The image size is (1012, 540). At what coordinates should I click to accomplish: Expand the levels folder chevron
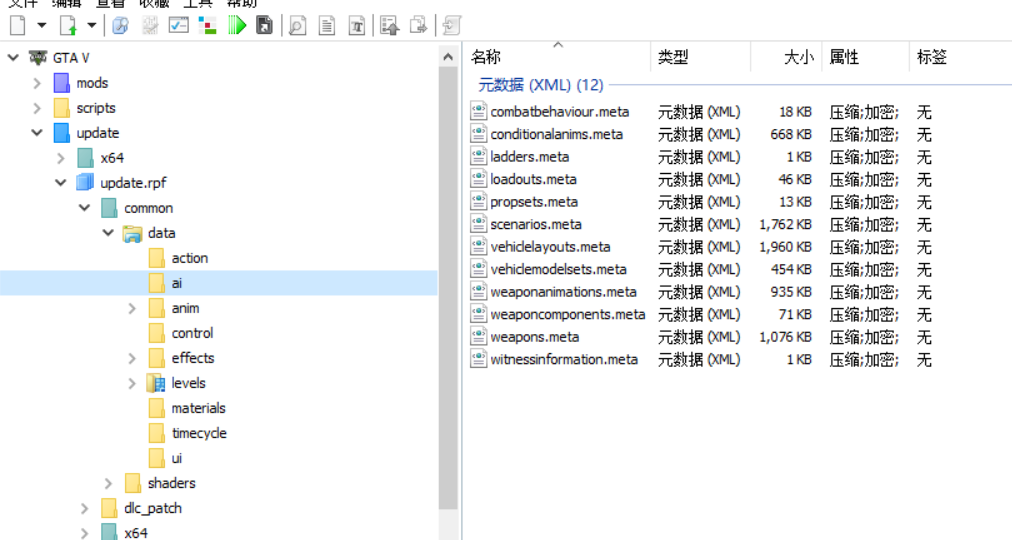[x=132, y=383]
